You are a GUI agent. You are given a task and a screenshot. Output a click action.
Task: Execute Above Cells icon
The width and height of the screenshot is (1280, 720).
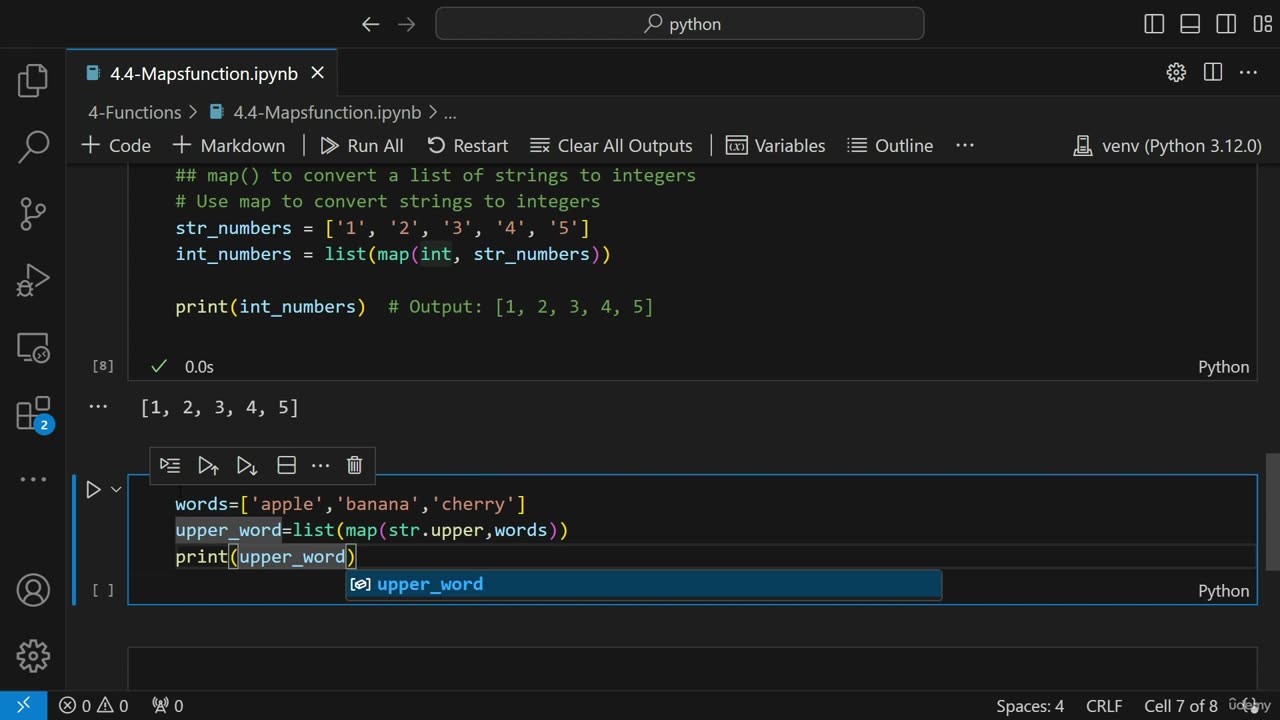(208, 465)
